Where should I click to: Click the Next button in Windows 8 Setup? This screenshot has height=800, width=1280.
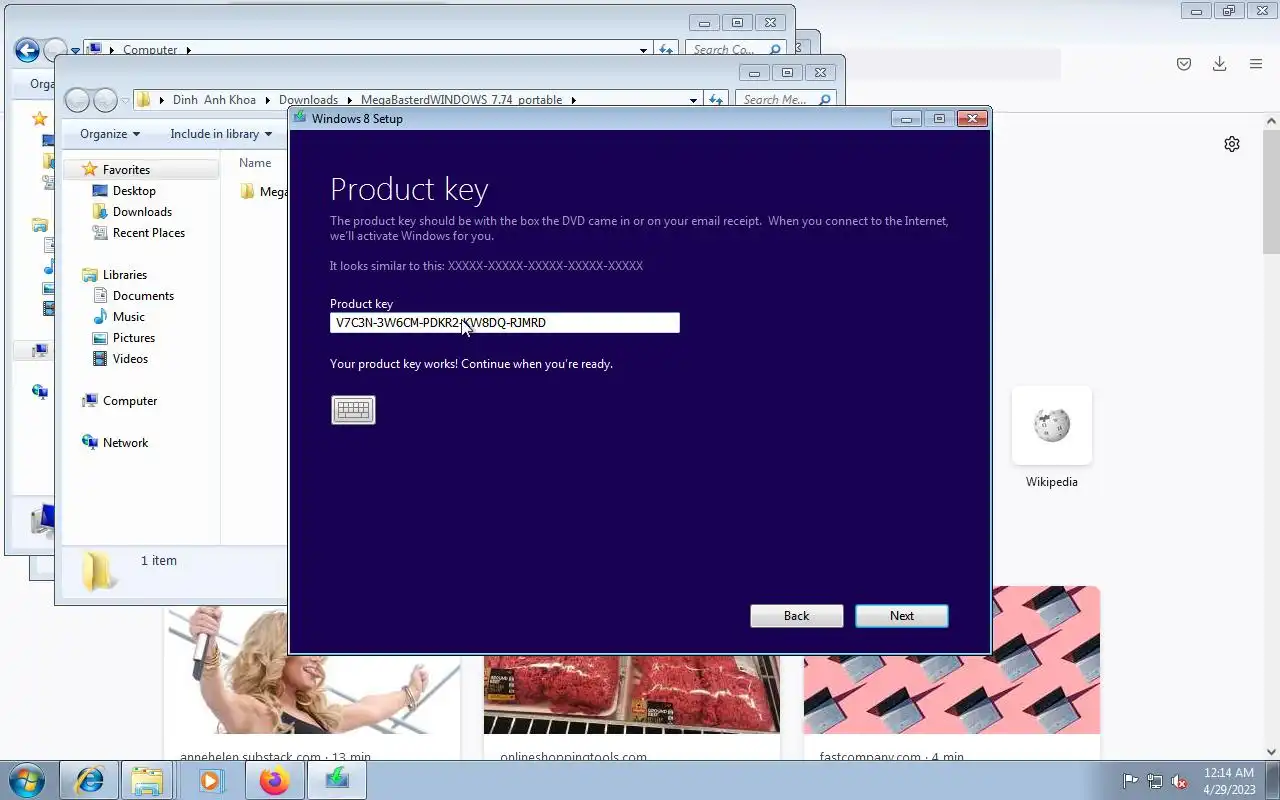[x=902, y=616]
